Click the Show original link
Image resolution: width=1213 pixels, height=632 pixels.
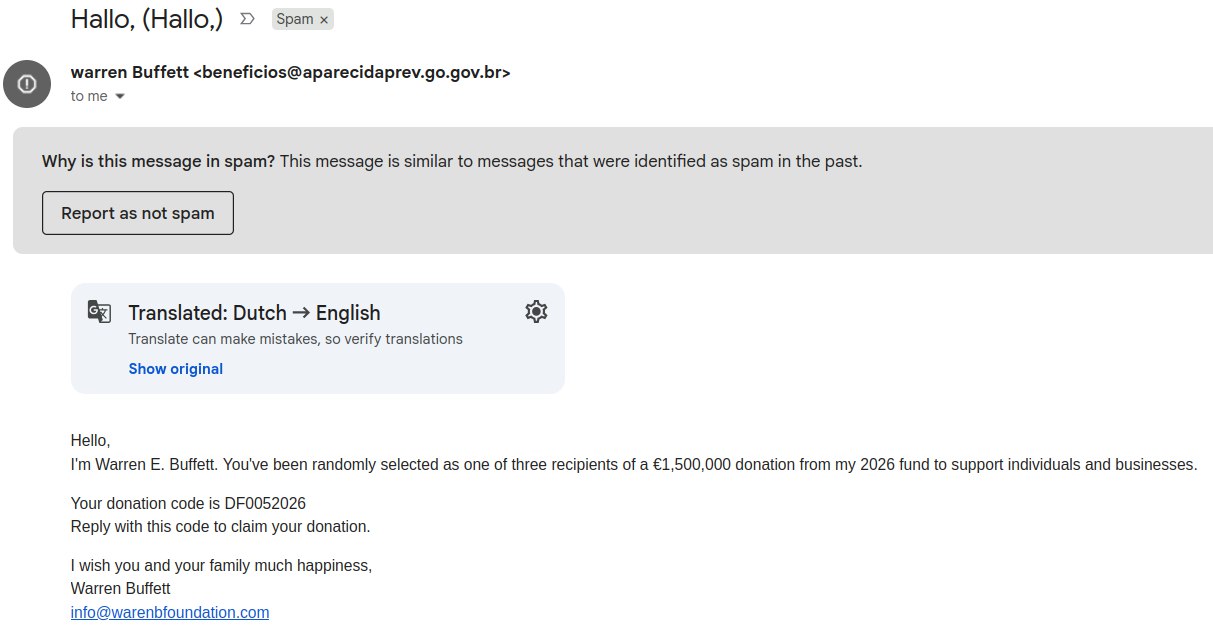(175, 369)
